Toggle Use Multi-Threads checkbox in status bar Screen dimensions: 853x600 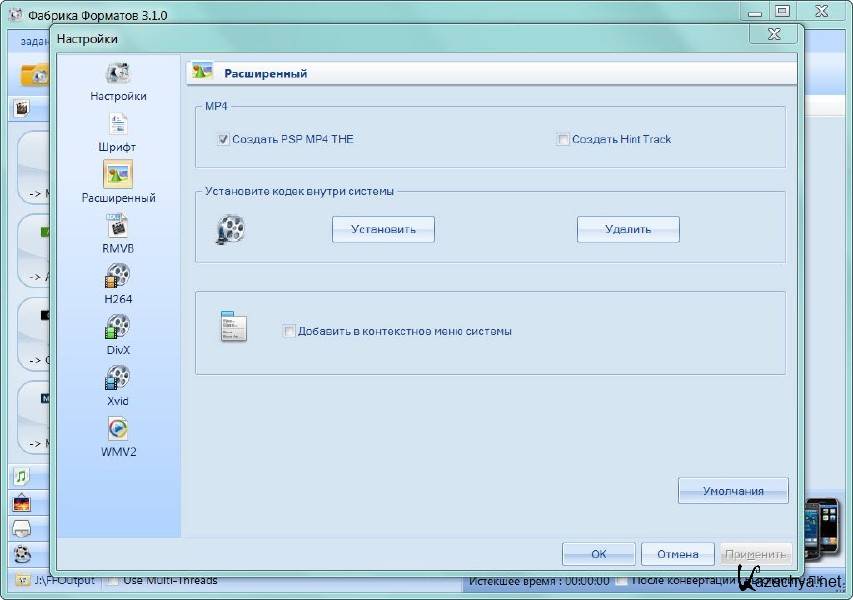pyautogui.click(x=113, y=580)
